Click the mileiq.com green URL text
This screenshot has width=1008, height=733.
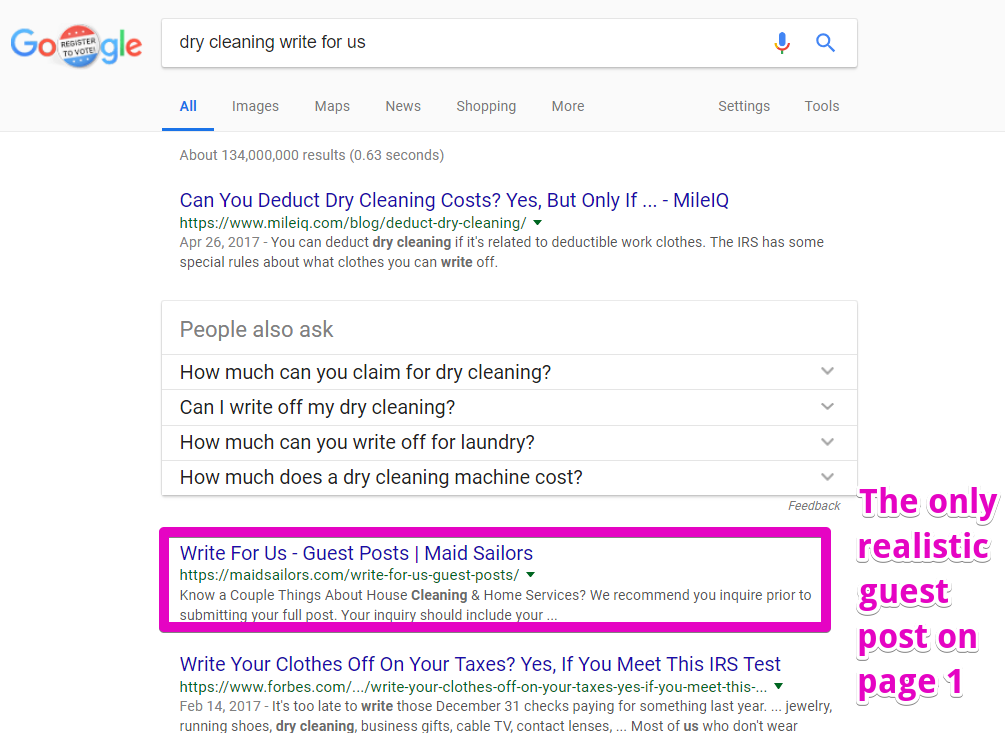click(x=353, y=223)
